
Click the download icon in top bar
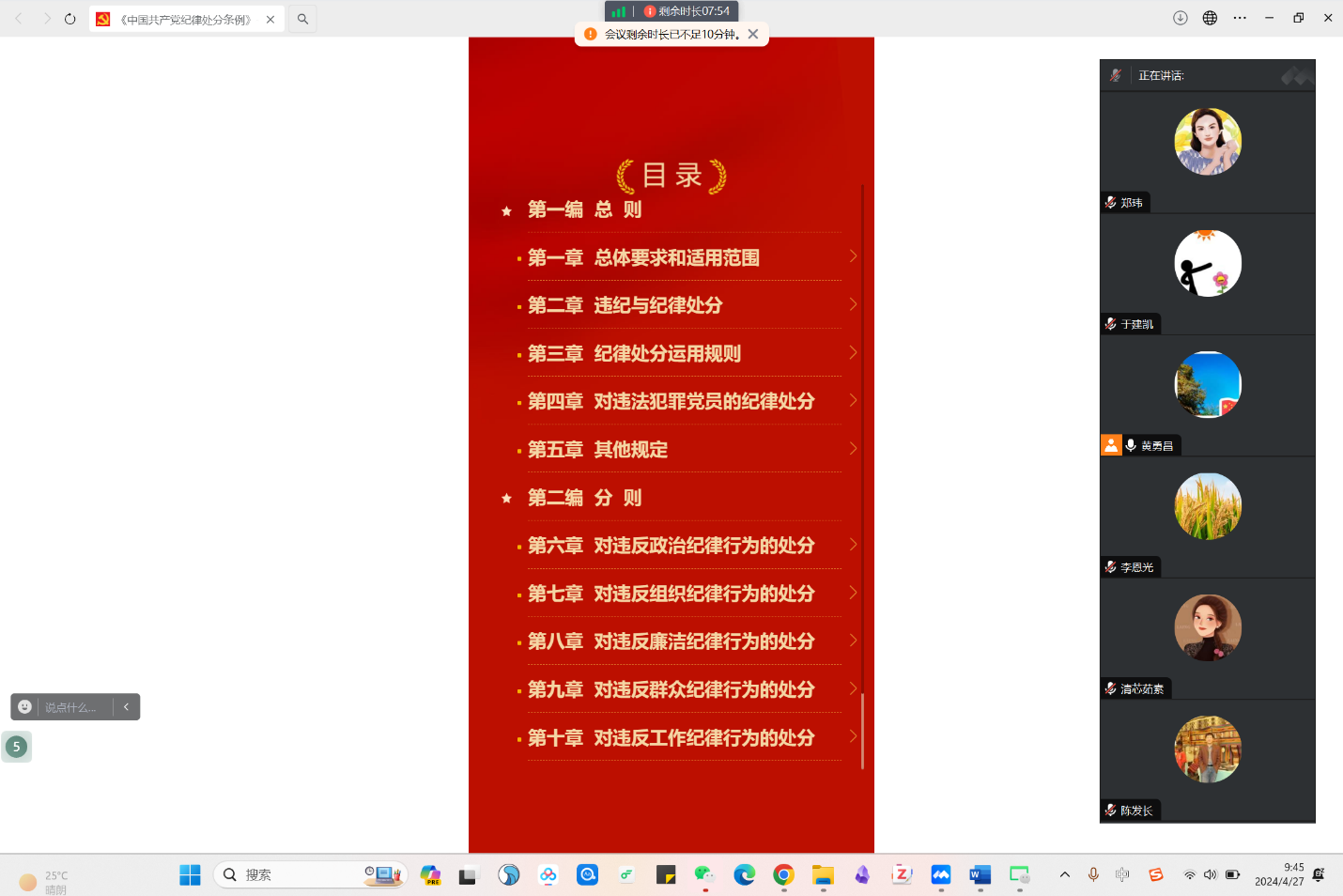click(x=1181, y=18)
